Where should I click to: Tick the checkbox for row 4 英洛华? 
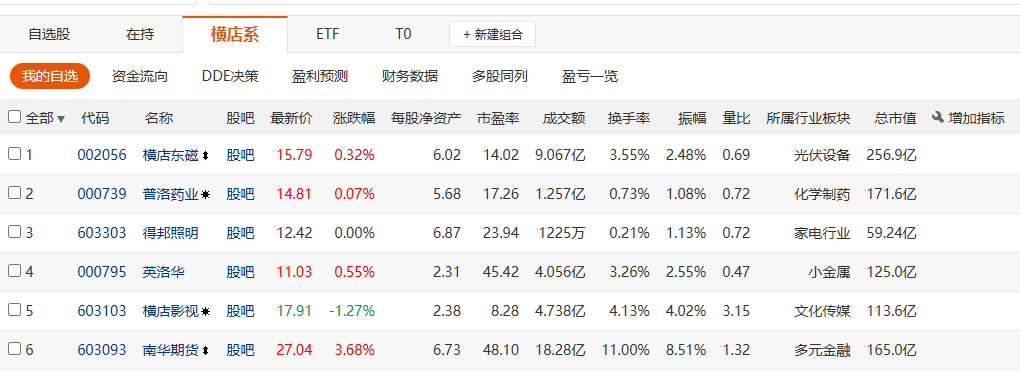[x=14, y=271]
